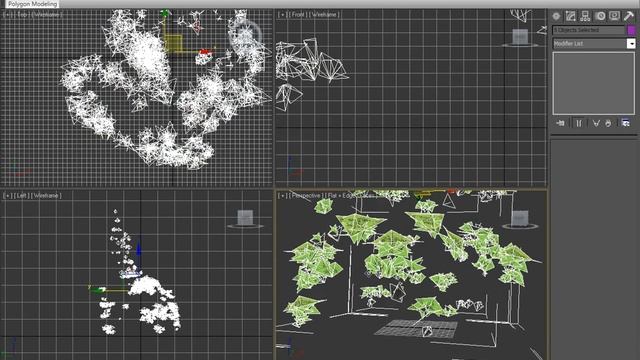Open Wireframe shading menu in the Left viewport
Image resolution: width=640 pixels, height=360 pixels.
pos(47,196)
